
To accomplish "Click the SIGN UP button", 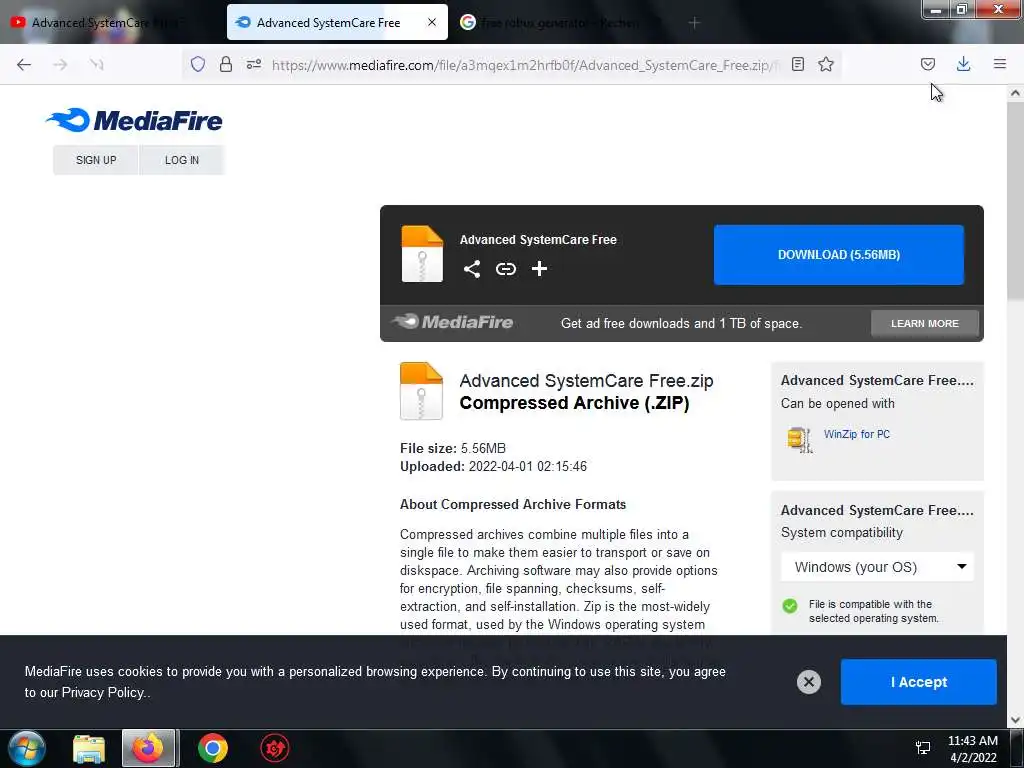I will pos(96,160).
